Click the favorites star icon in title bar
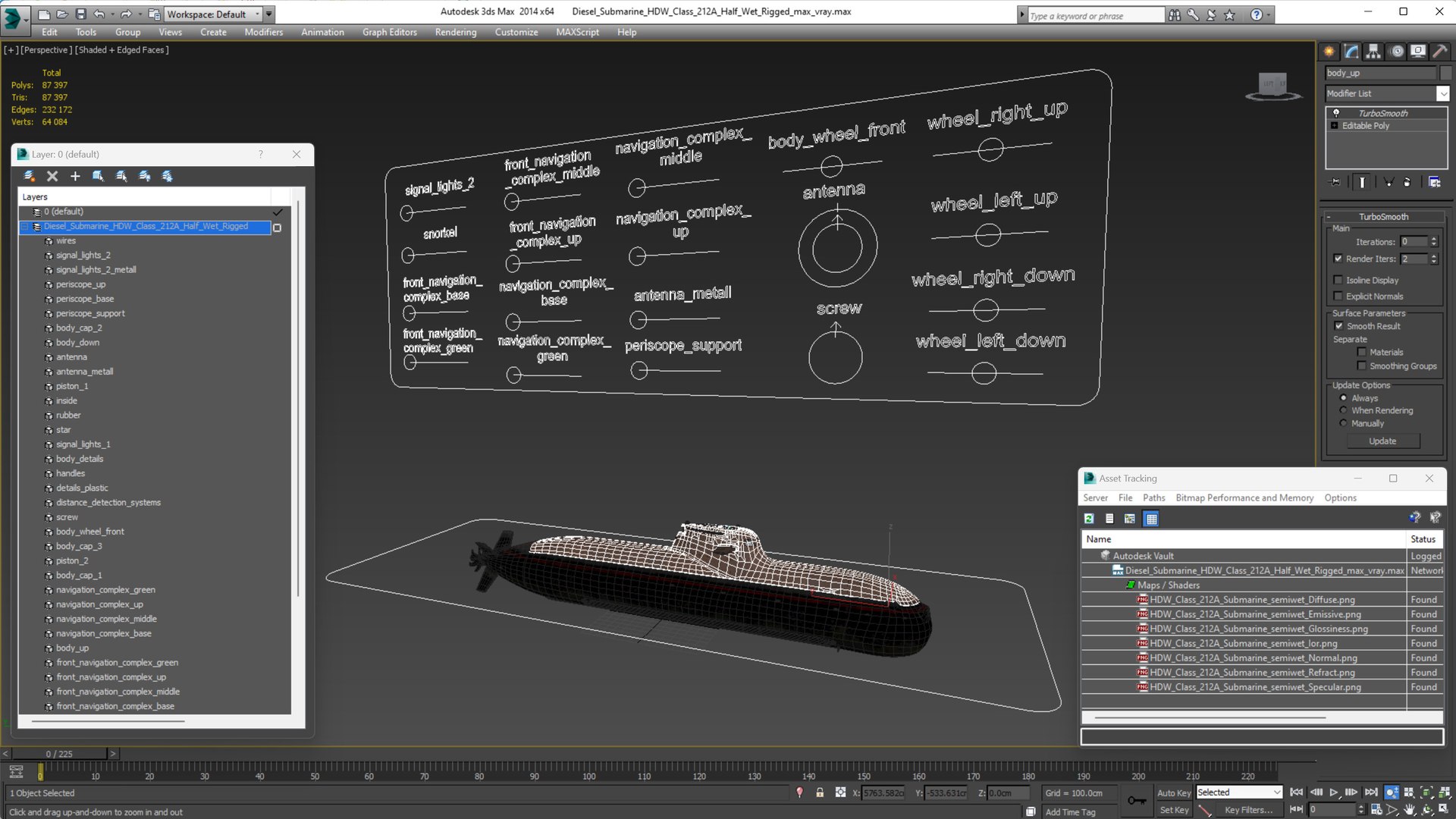This screenshot has width=1456, height=819. [1229, 14]
